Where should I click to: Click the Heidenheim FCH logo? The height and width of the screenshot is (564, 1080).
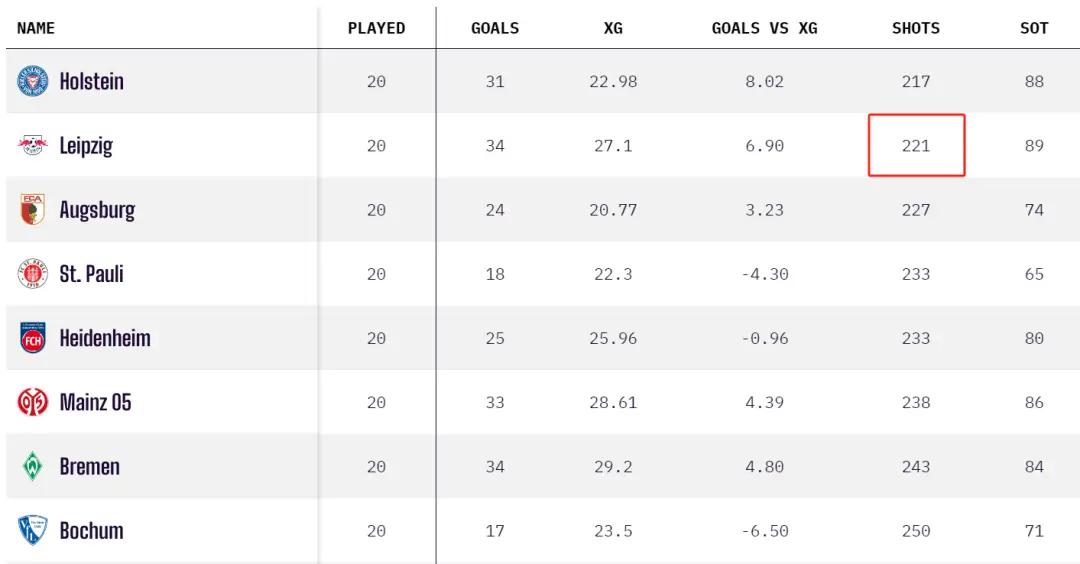coord(32,338)
